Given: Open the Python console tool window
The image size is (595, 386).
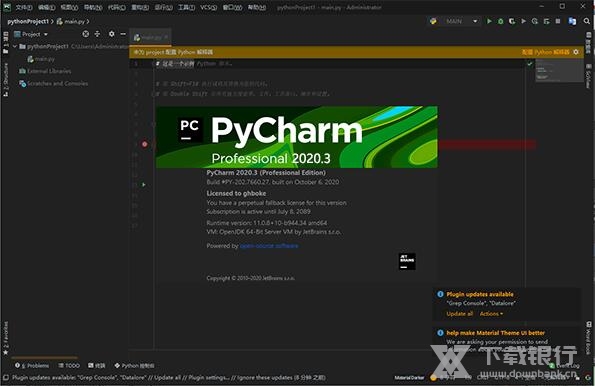Looking at the screenshot, I should point(134,366).
